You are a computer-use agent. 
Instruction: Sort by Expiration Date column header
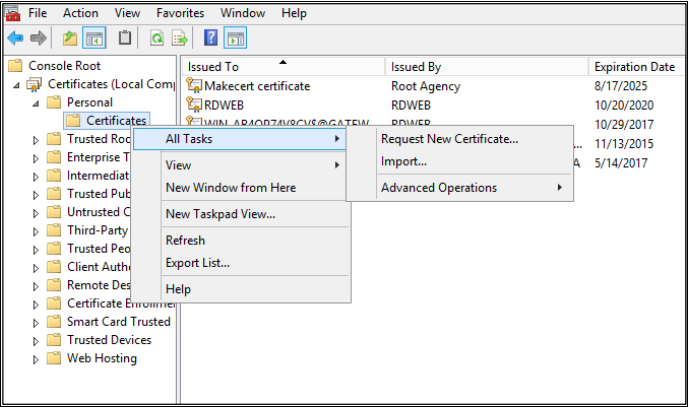tap(636, 67)
